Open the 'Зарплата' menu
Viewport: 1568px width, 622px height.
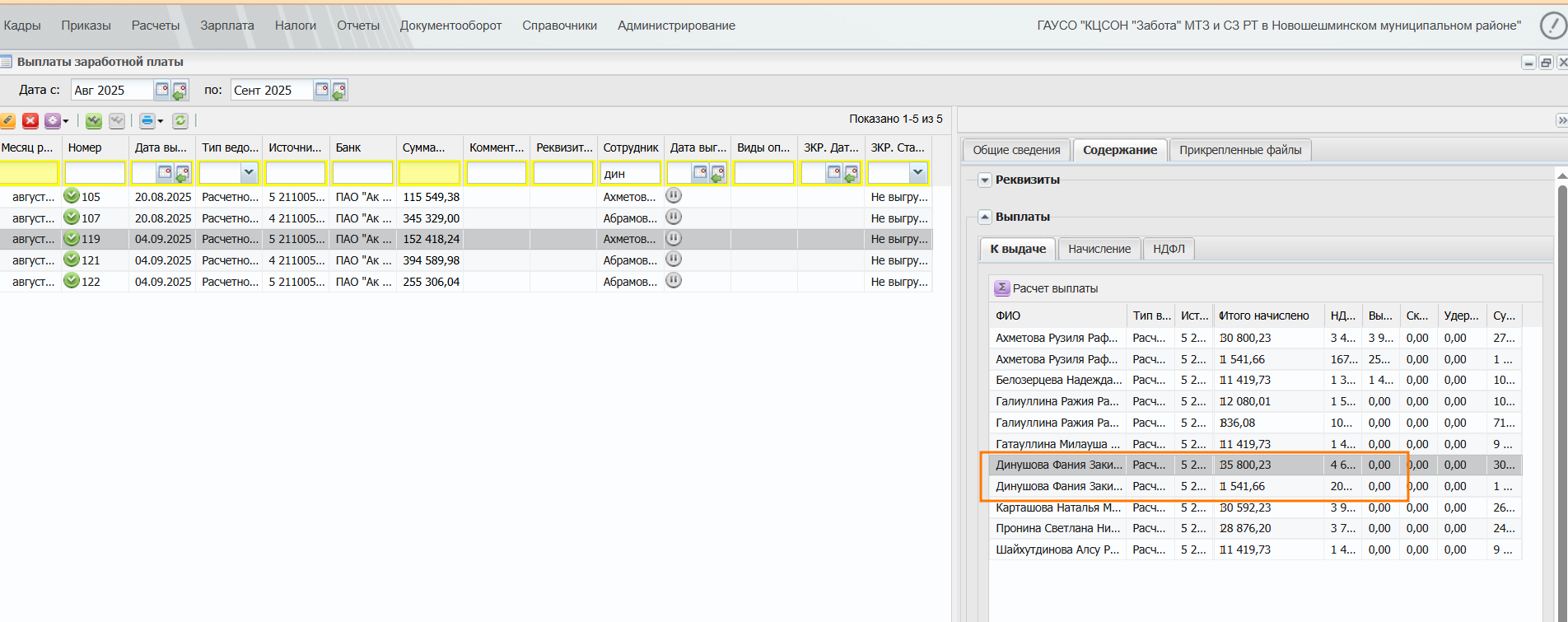point(227,26)
